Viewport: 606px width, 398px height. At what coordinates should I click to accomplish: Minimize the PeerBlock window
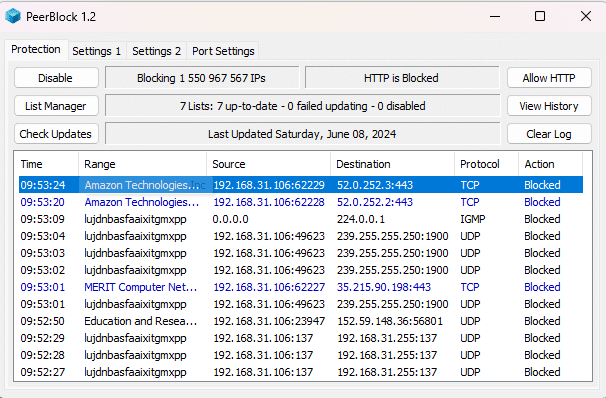[495, 16]
